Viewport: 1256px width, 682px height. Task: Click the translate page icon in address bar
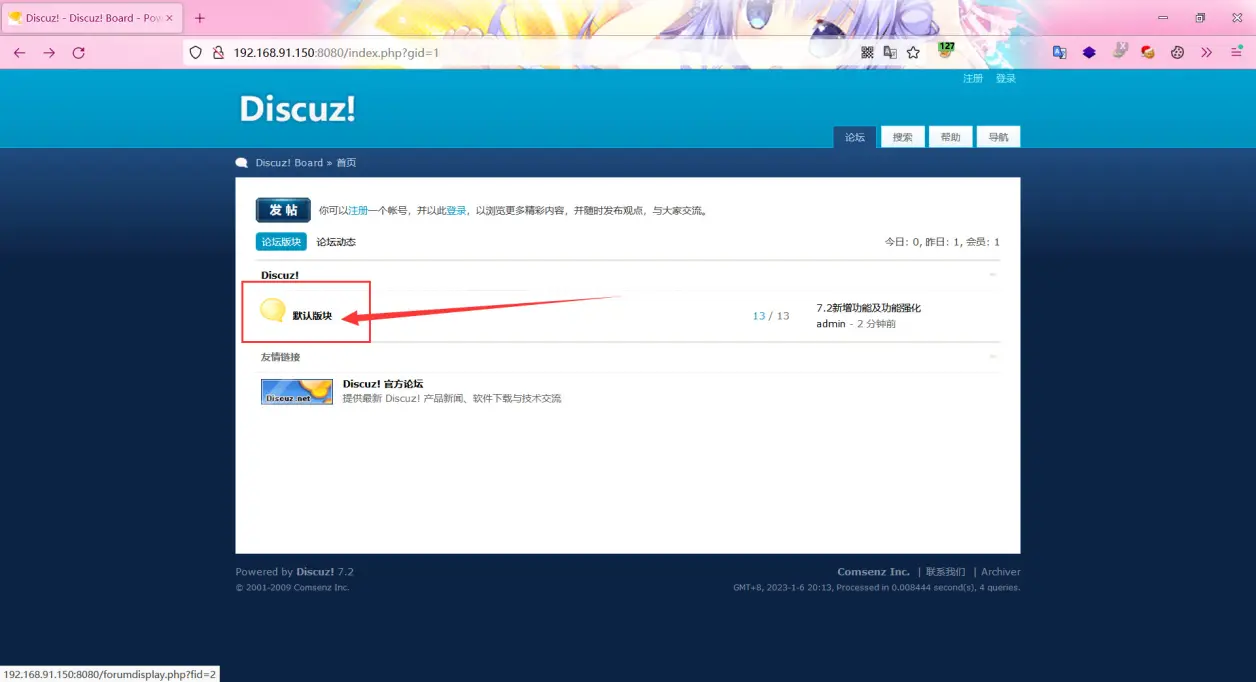click(x=890, y=53)
